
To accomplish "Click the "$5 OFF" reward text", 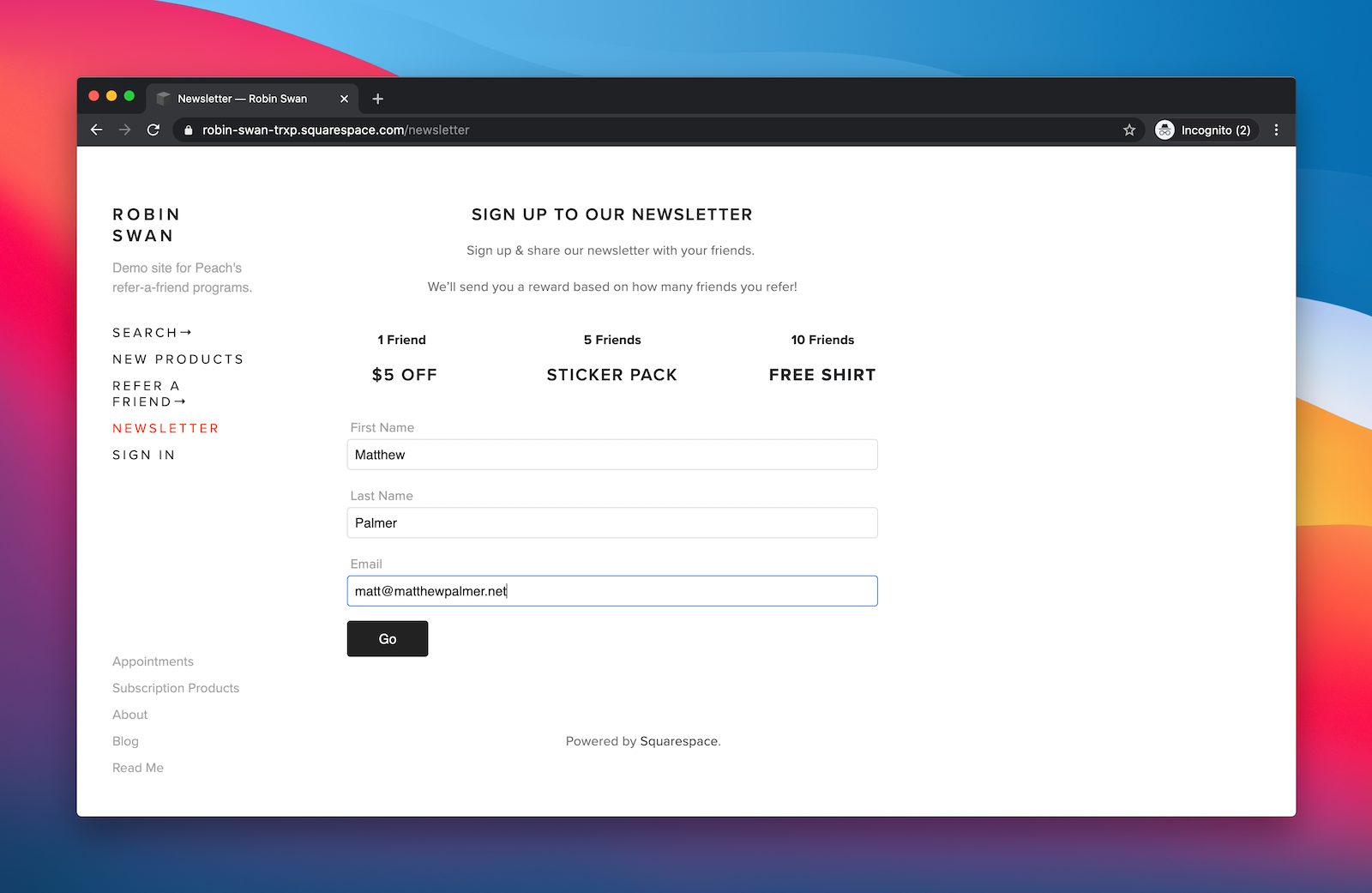I will 405,375.
